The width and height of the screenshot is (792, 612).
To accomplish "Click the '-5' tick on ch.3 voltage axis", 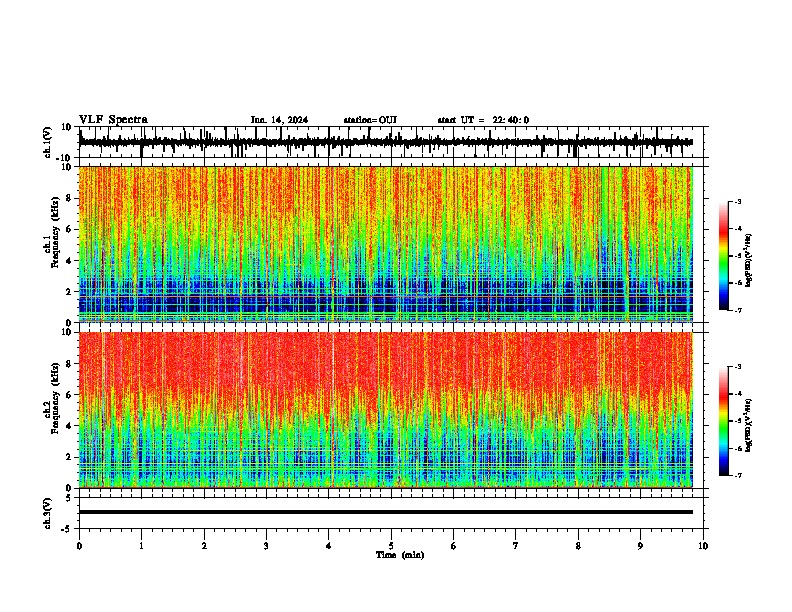I will click(68, 529).
